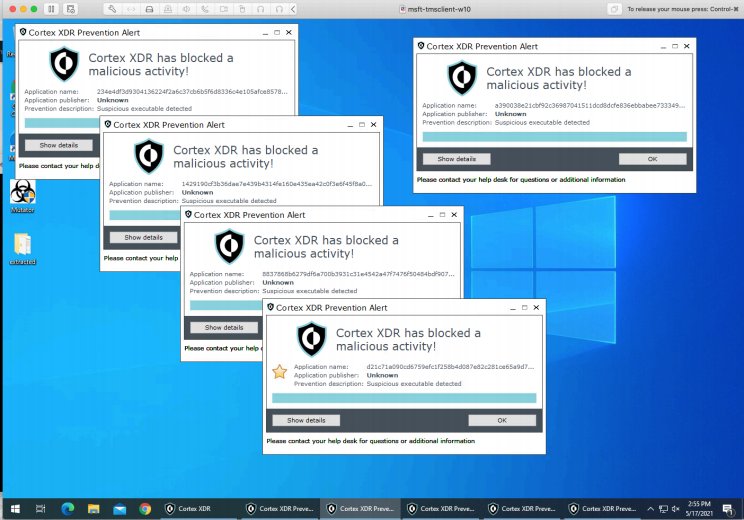Click OK in the d21c71a0 alert

(502, 420)
